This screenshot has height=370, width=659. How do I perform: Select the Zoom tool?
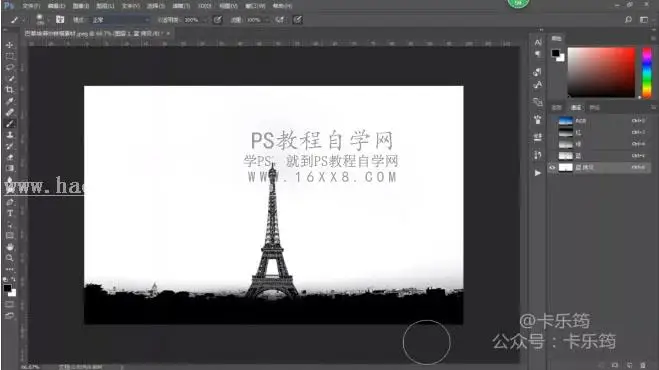coord(10,258)
